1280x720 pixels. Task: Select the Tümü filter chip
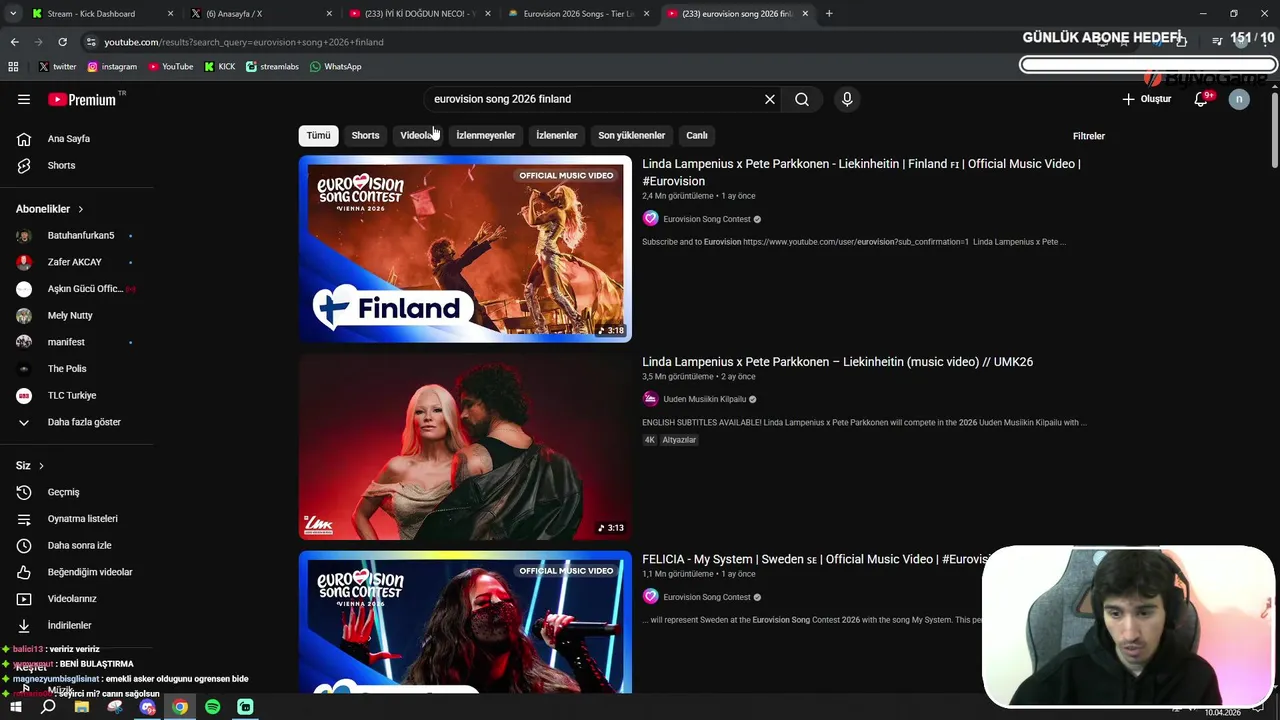pyautogui.click(x=318, y=135)
